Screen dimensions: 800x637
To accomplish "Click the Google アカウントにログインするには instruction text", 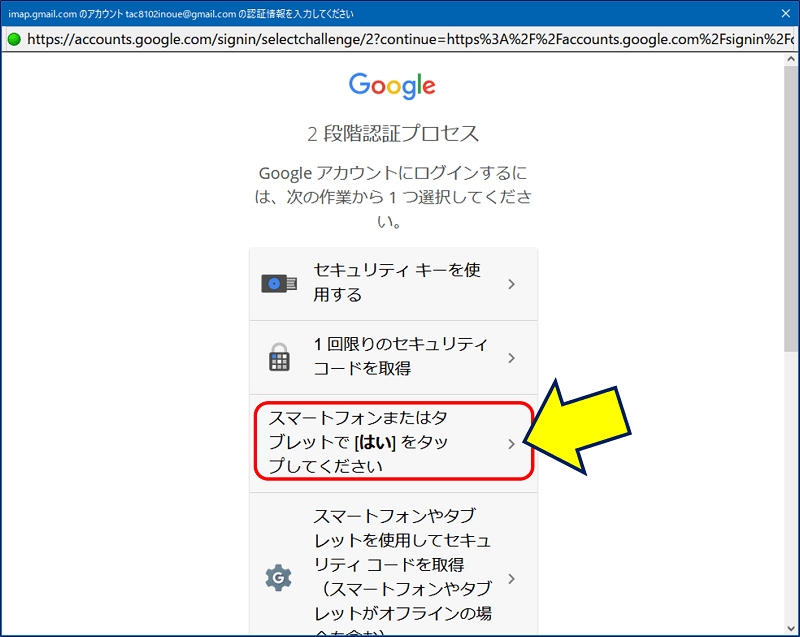I will click(x=393, y=197).
